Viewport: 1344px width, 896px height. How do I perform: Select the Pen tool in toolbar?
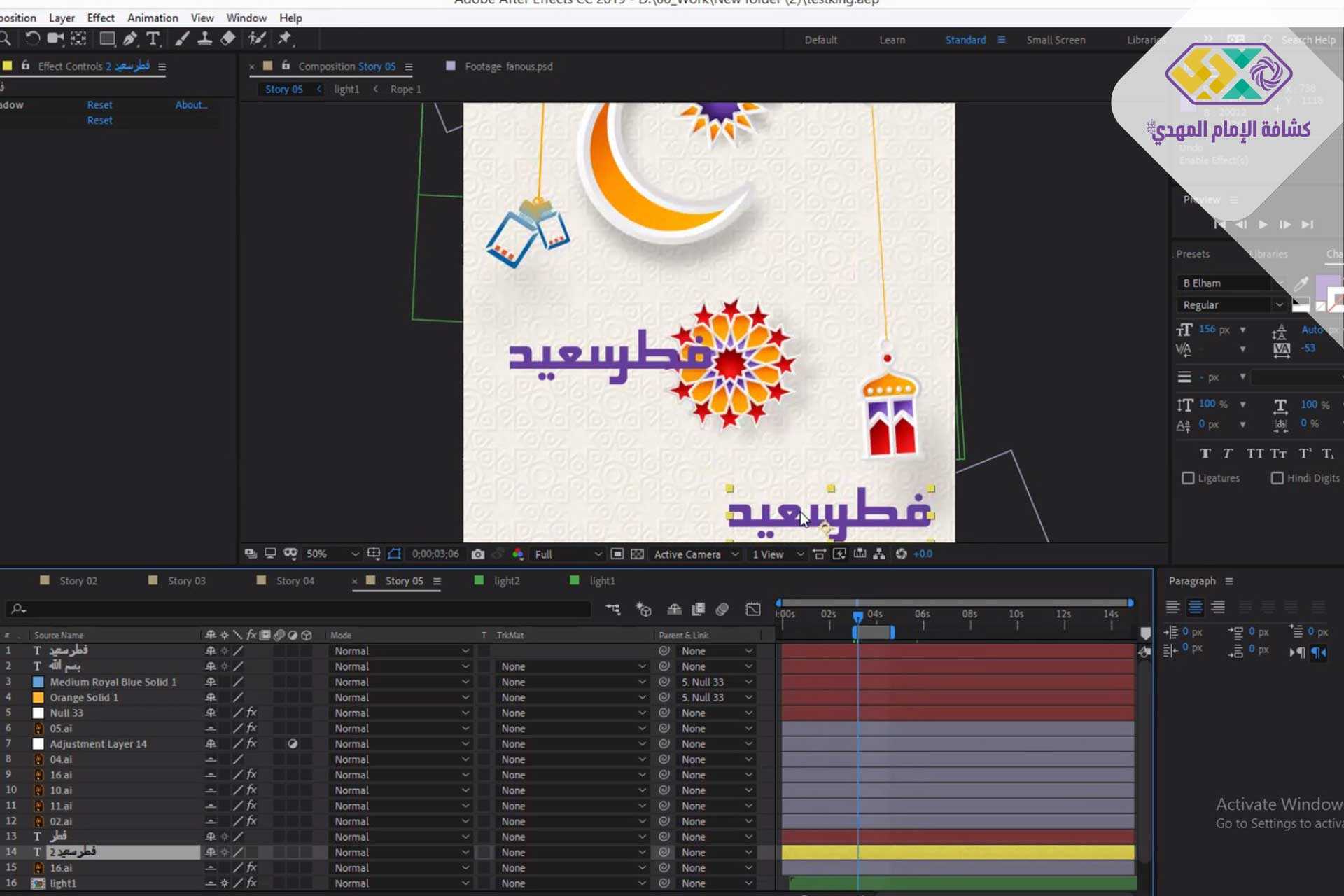[x=129, y=38]
